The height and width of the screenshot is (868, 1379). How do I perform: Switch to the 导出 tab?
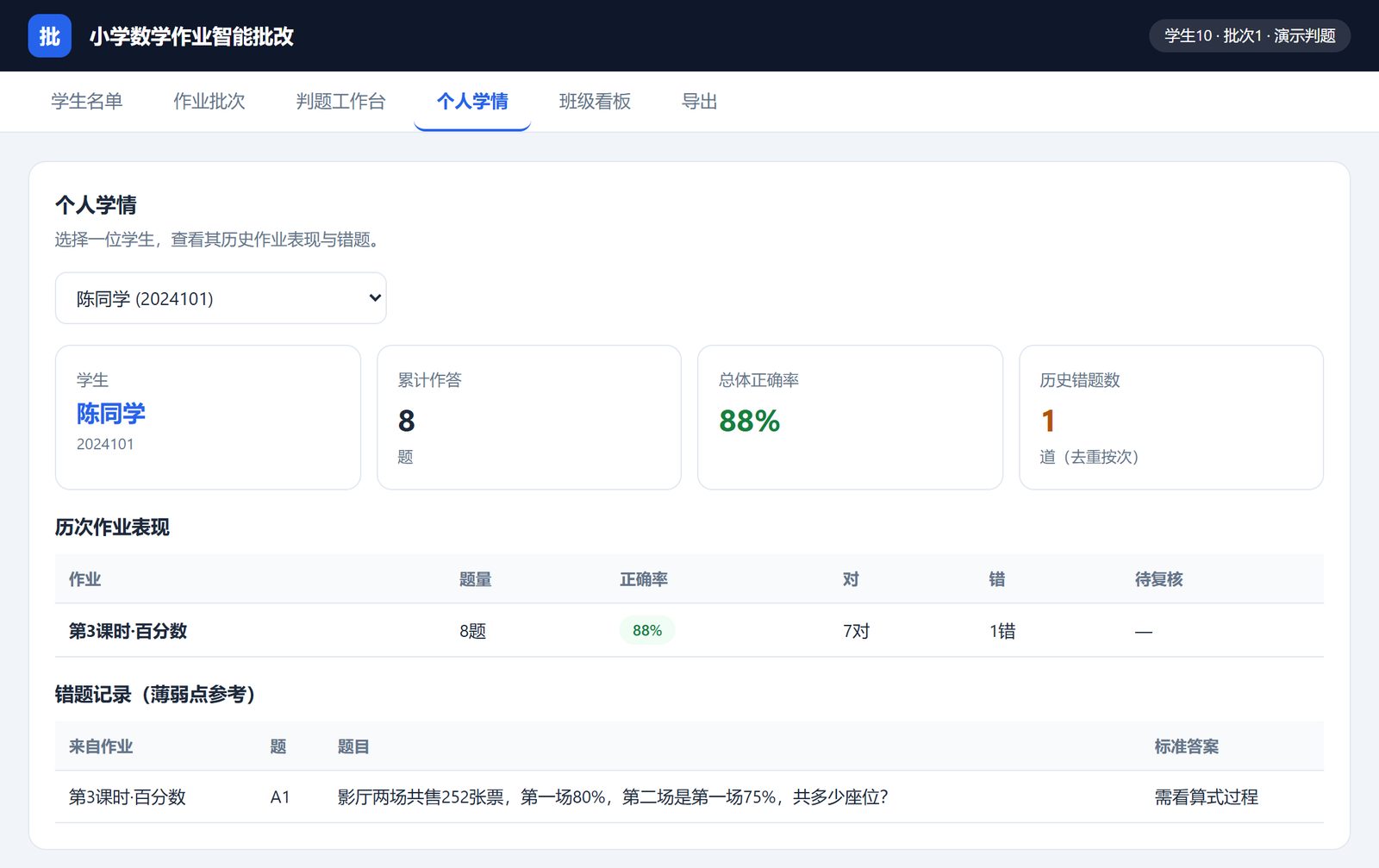699,101
